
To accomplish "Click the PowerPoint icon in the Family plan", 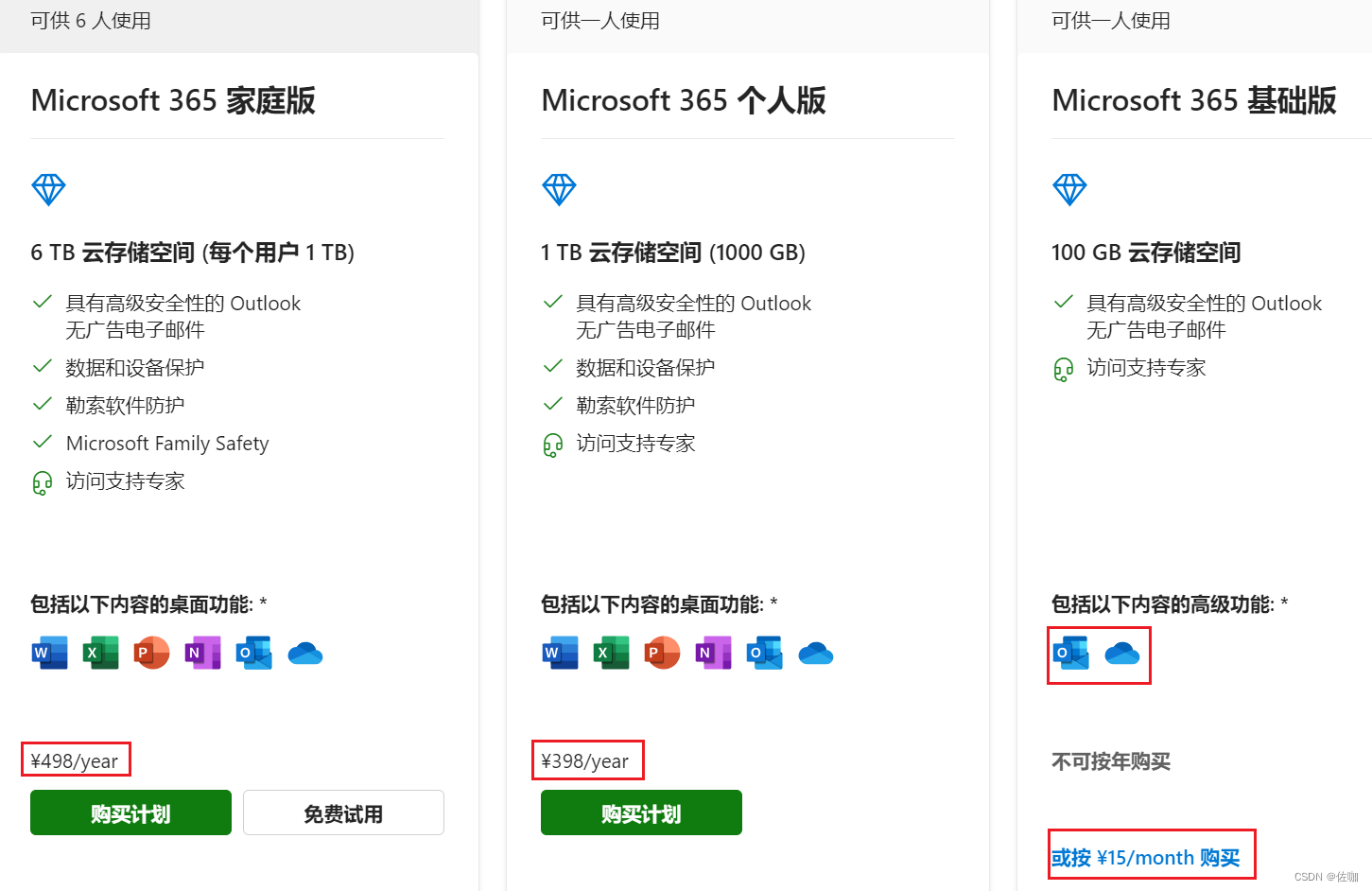I will [x=151, y=653].
